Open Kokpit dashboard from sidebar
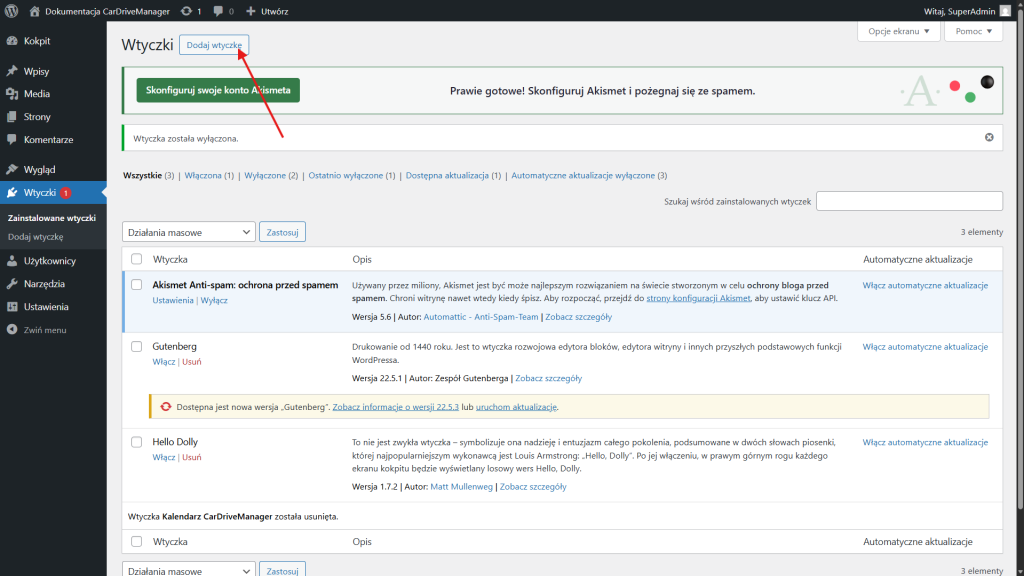Image resolution: width=1024 pixels, height=576 pixels. [x=36, y=41]
